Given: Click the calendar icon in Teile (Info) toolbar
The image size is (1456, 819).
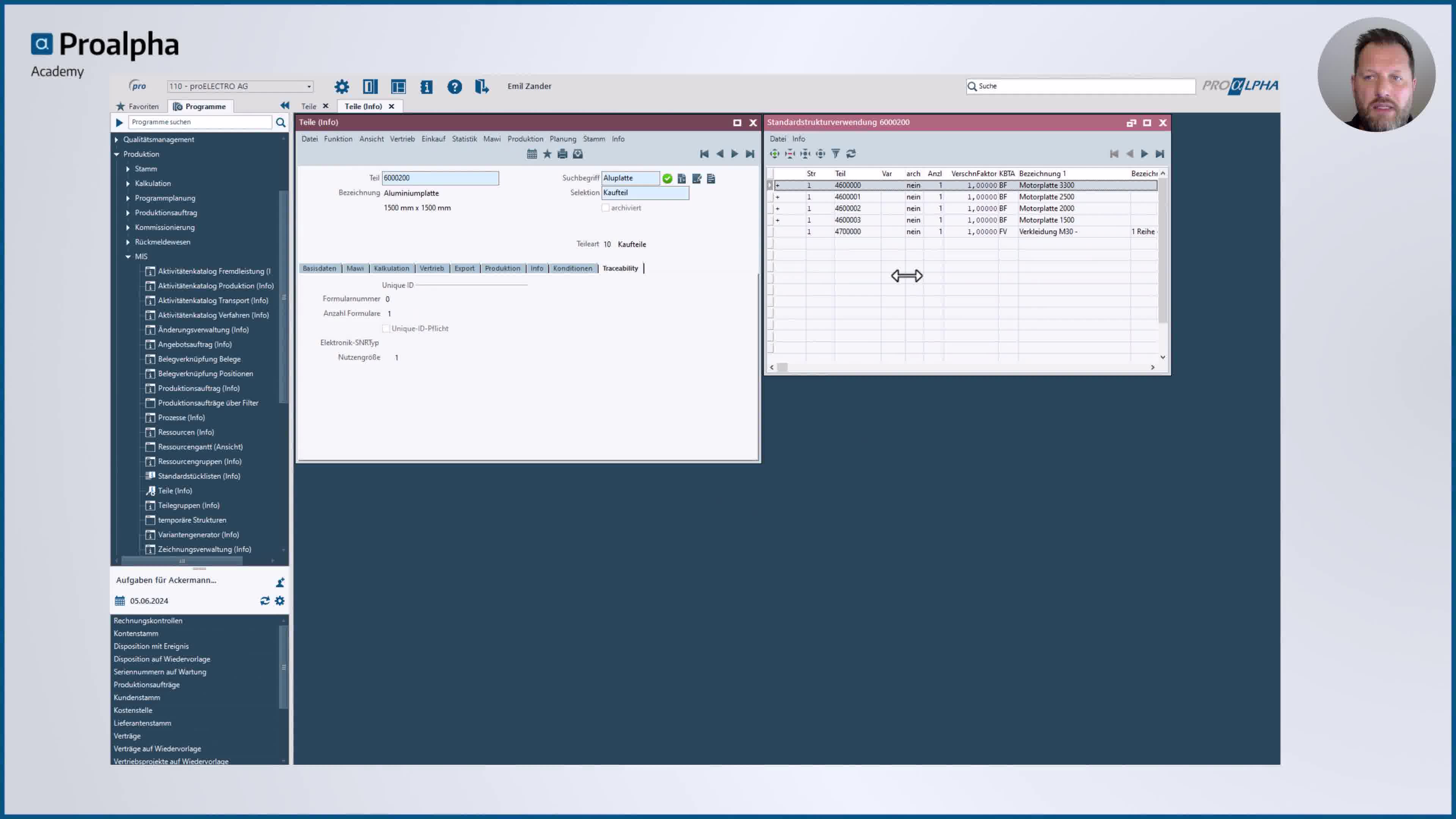Looking at the screenshot, I should tap(532, 154).
